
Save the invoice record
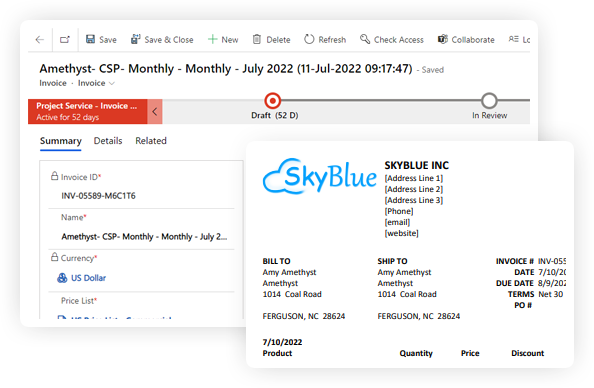[x=101, y=39]
